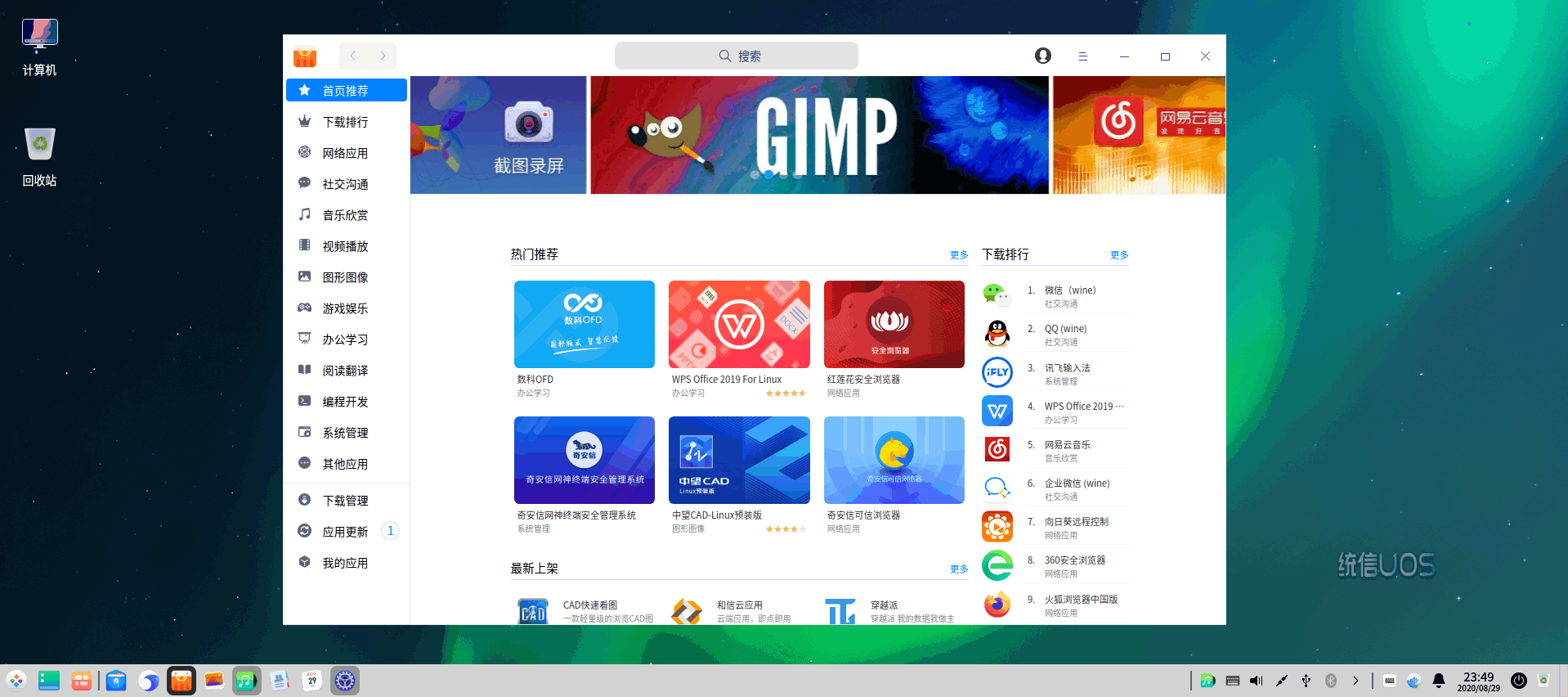Click the 火狐浏览器 Firefox icon
The height and width of the screenshot is (697, 1568).
point(997,605)
